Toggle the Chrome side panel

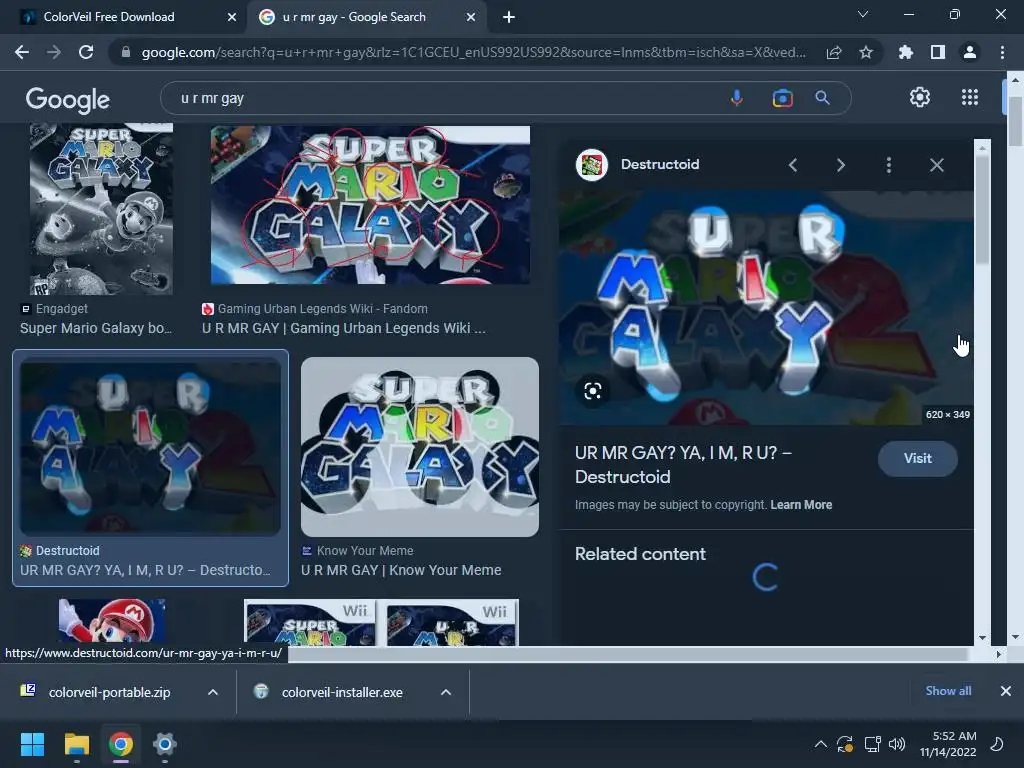938,52
